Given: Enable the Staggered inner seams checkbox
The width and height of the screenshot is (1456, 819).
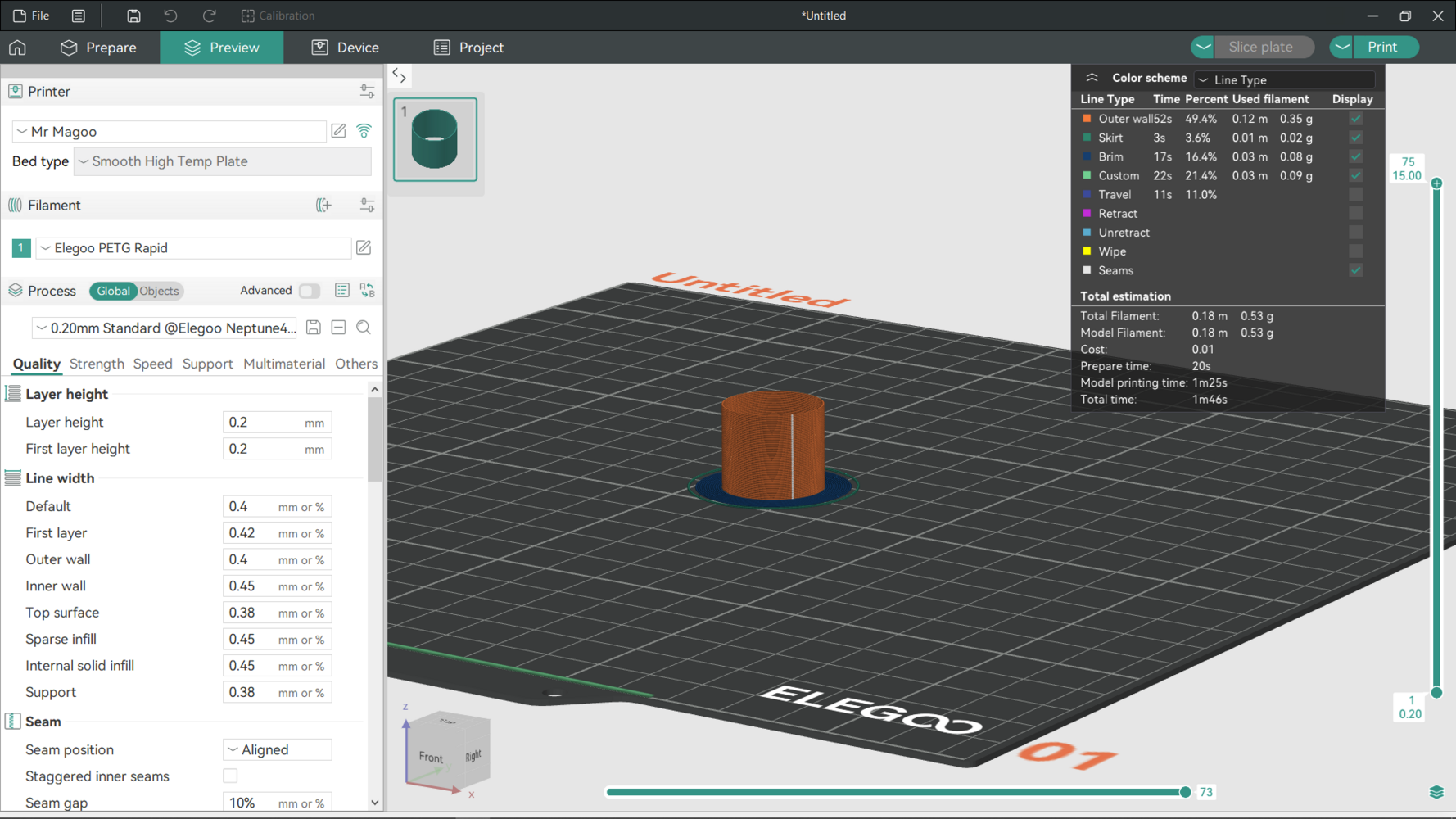Looking at the screenshot, I should point(230,776).
